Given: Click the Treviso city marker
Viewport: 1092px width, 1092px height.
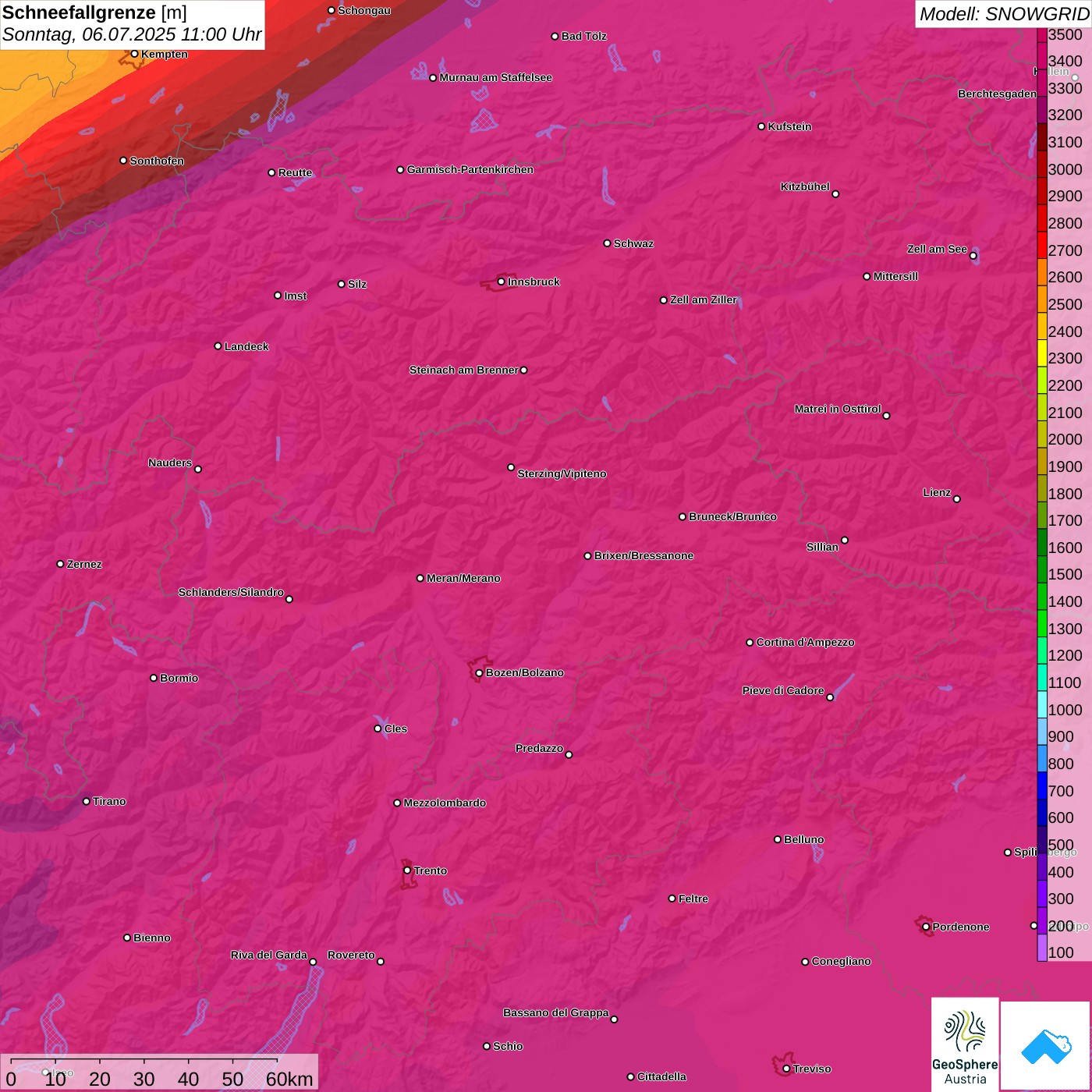Looking at the screenshot, I should (x=786, y=1069).
